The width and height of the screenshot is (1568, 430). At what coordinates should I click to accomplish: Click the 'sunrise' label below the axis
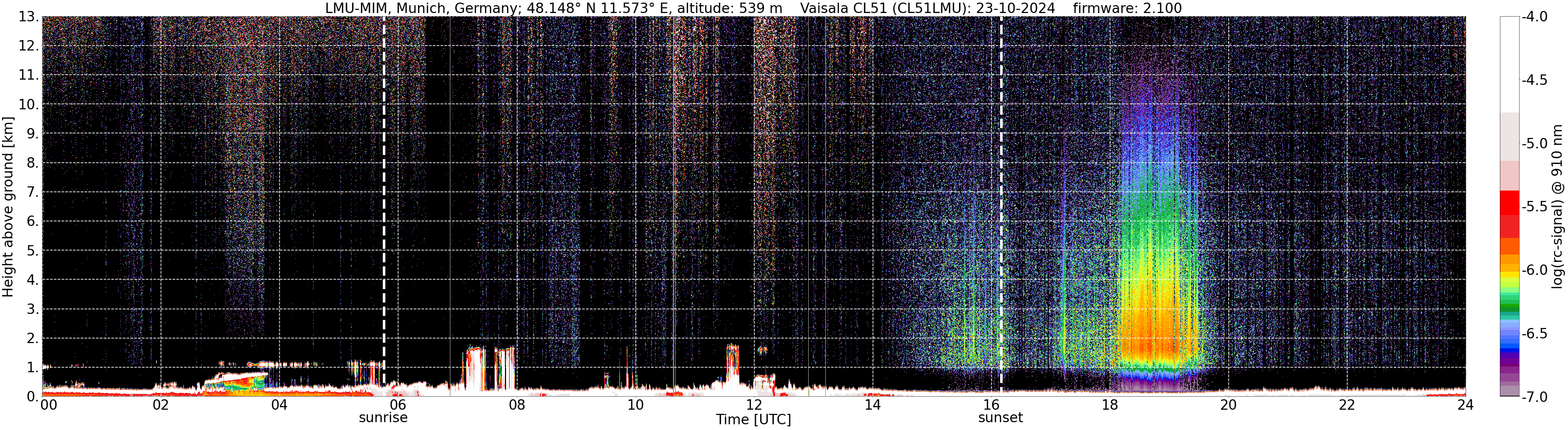pos(383,418)
